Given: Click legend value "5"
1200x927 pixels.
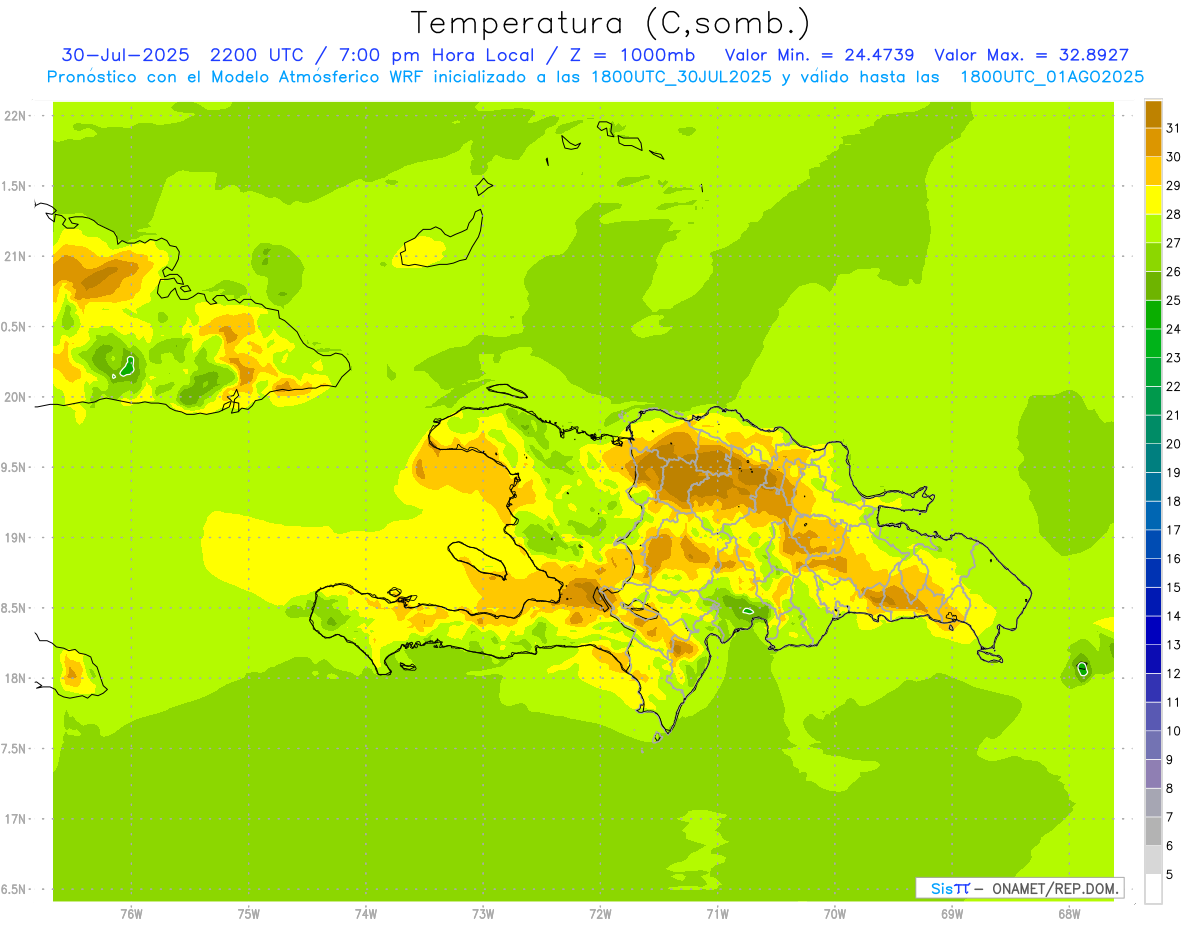Looking at the screenshot, I should (1170, 874).
